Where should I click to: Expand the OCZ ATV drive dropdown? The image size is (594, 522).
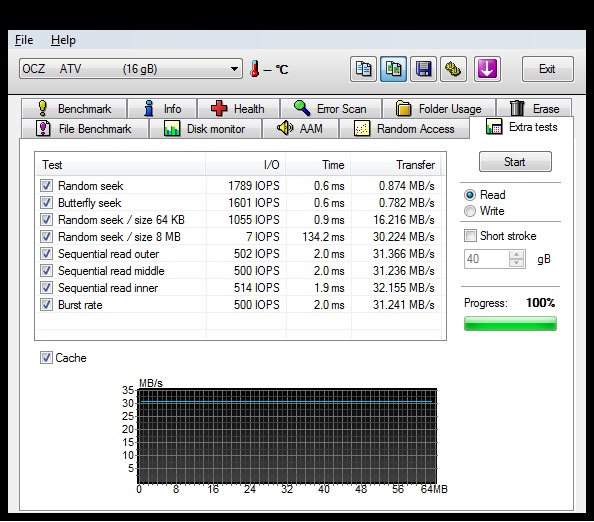[131, 69]
